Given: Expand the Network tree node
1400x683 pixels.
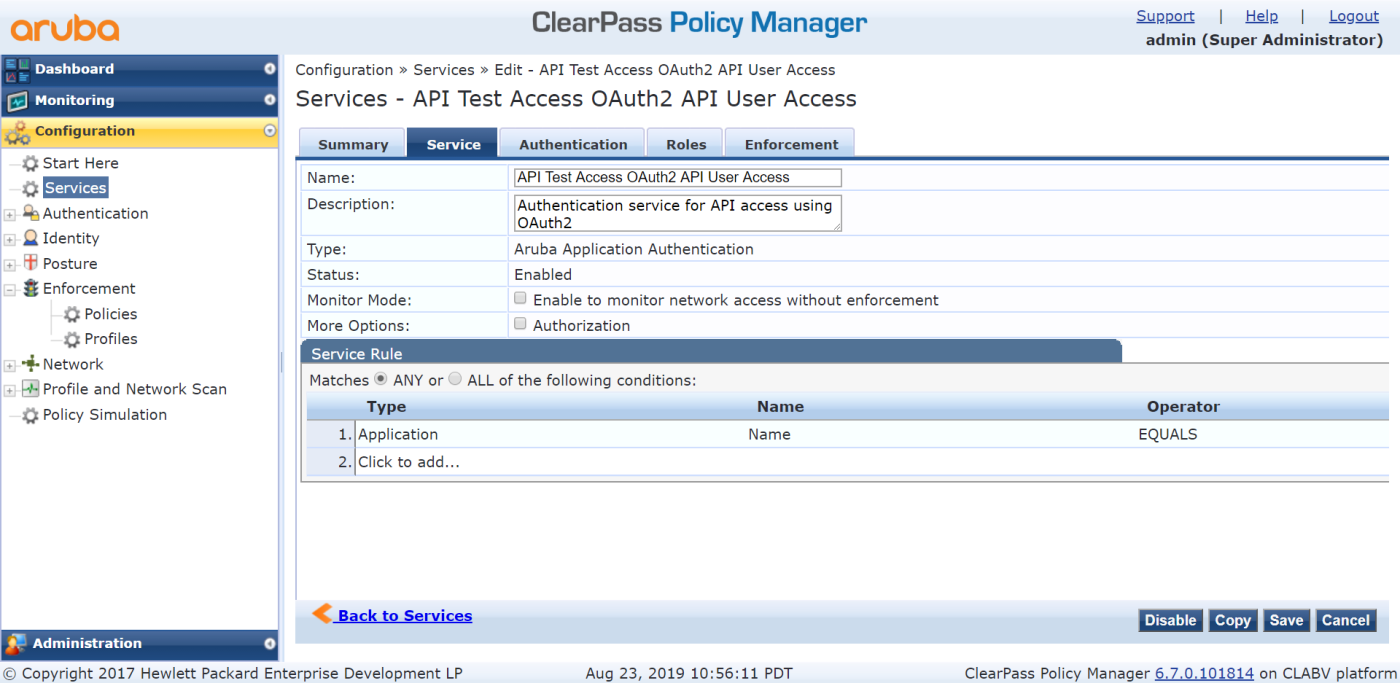Looking at the screenshot, I should [10, 365].
